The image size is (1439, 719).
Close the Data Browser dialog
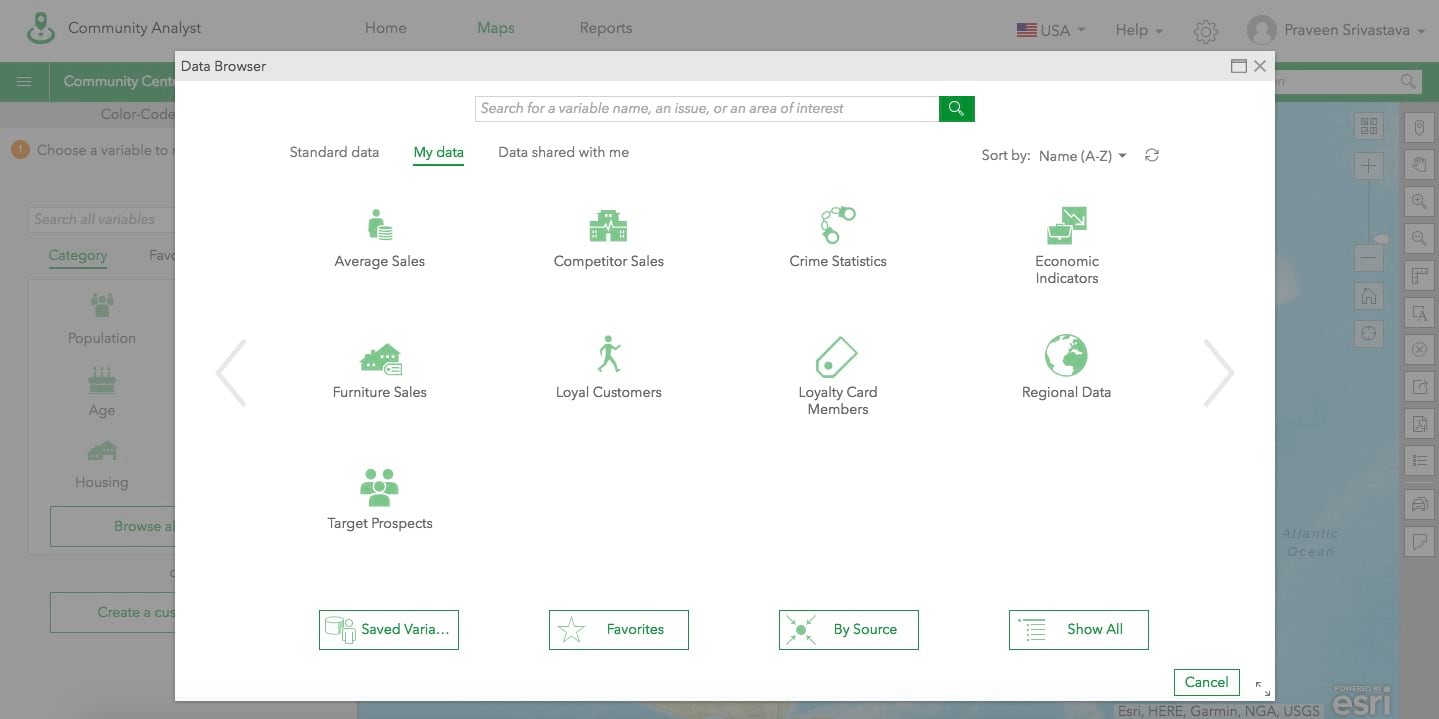(x=1260, y=66)
